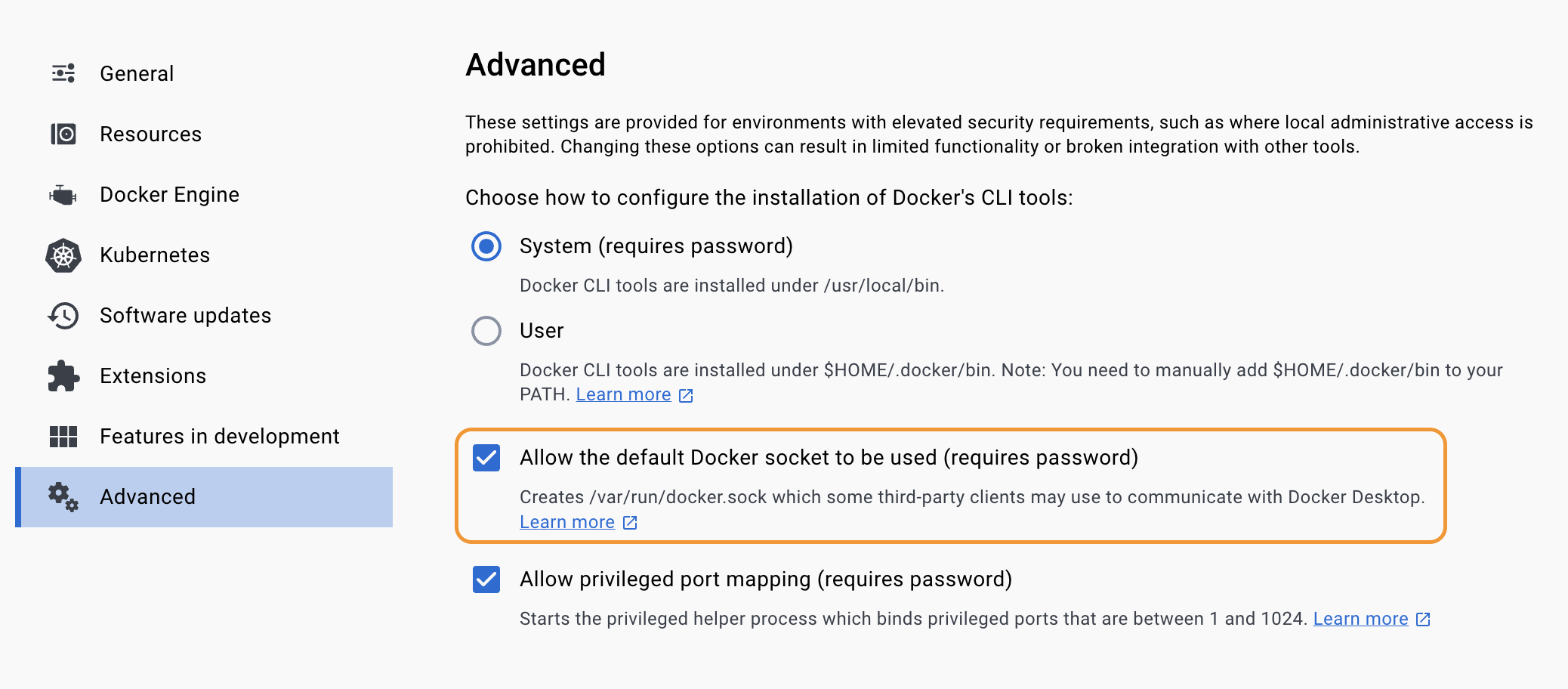Click Learn more about privileged helper process

[x=1360, y=618]
